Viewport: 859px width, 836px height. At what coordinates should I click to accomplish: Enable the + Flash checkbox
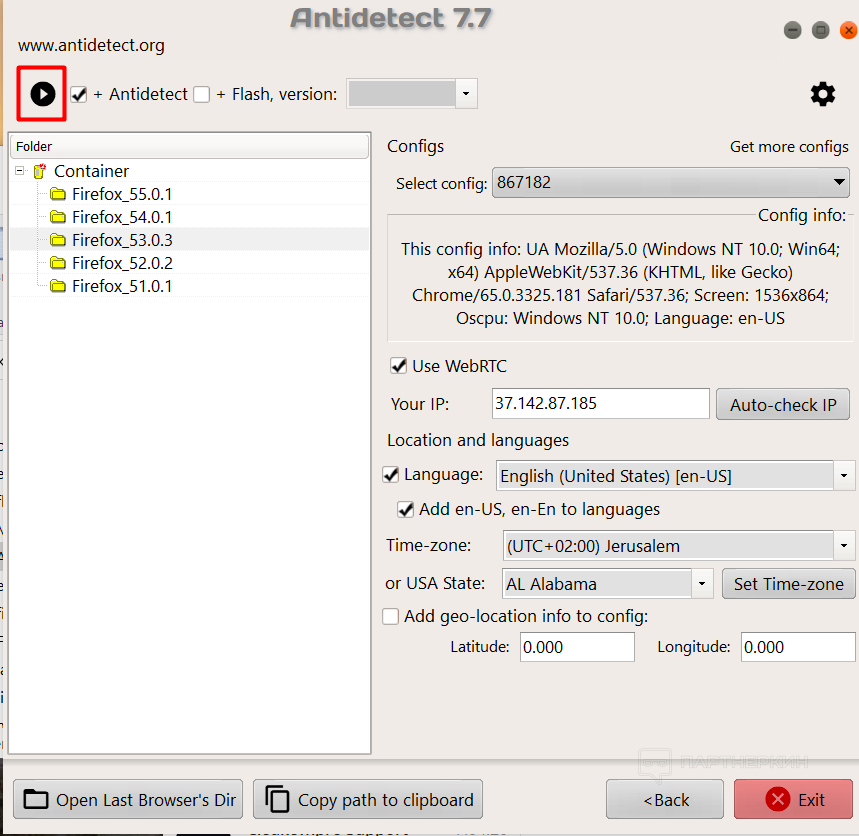coord(202,94)
